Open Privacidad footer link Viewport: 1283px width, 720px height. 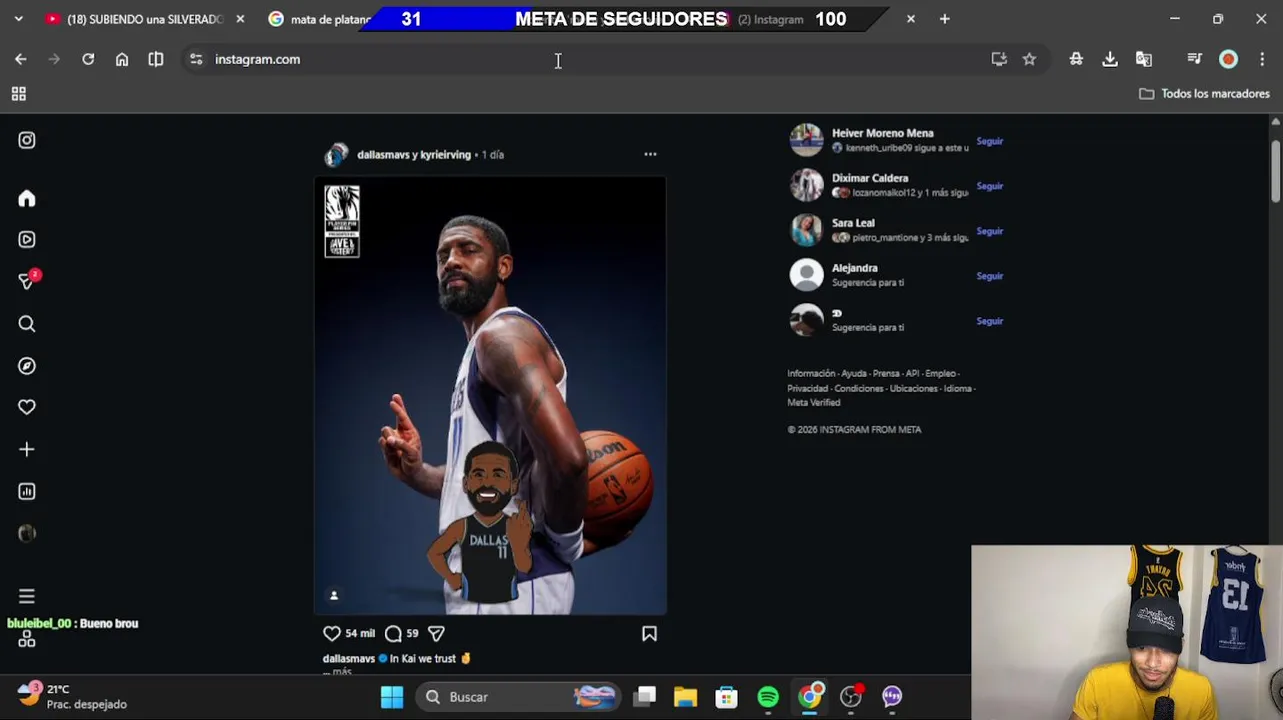[807, 388]
